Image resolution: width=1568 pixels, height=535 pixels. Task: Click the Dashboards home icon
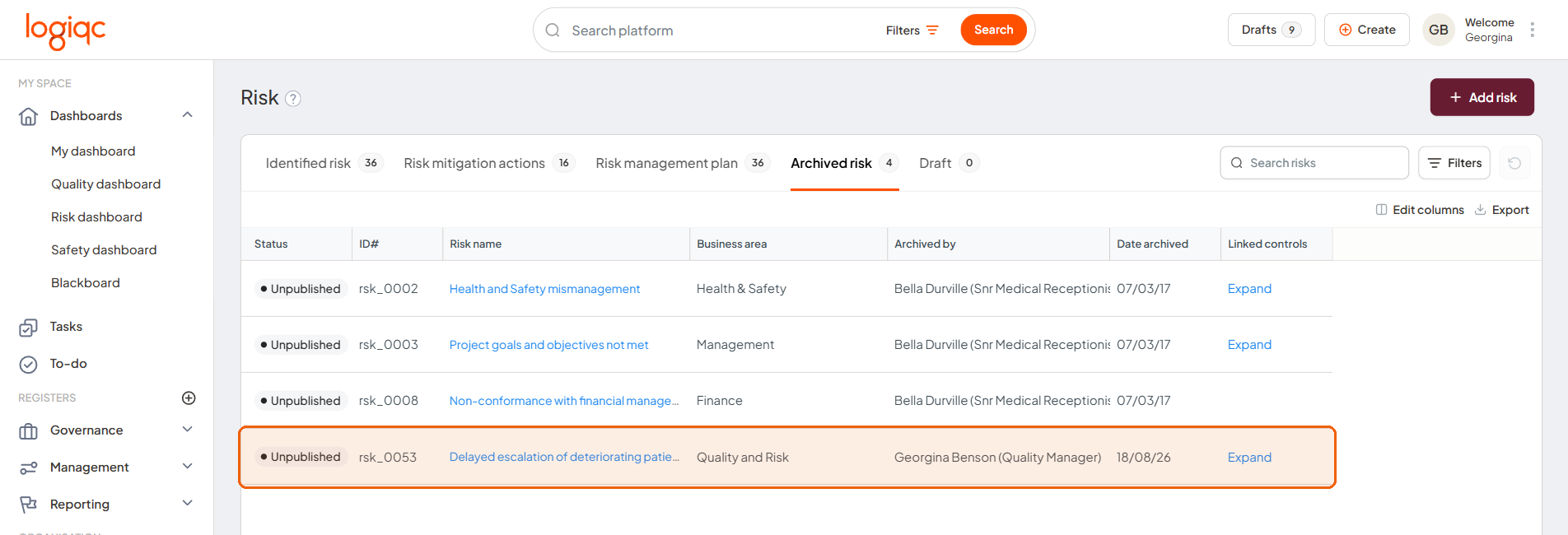[28, 116]
